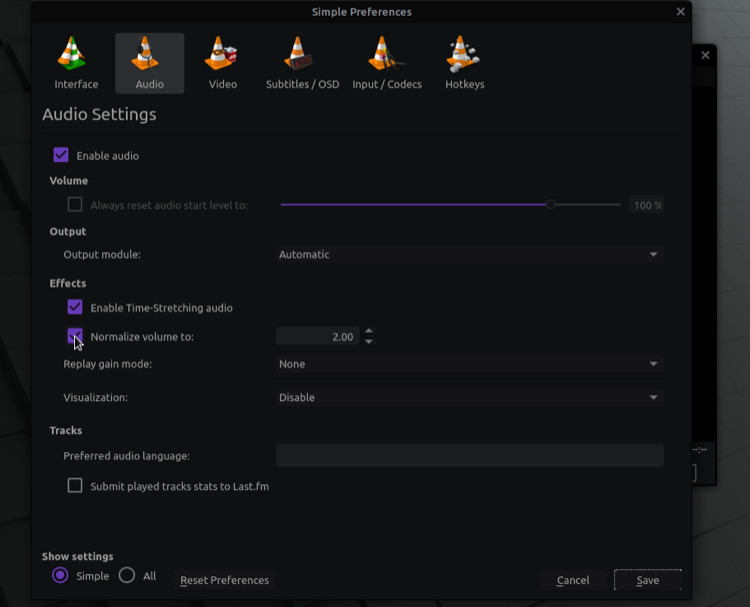750x607 pixels.
Task: Close the window behind the preferences dialog
Action: tap(705, 55)
